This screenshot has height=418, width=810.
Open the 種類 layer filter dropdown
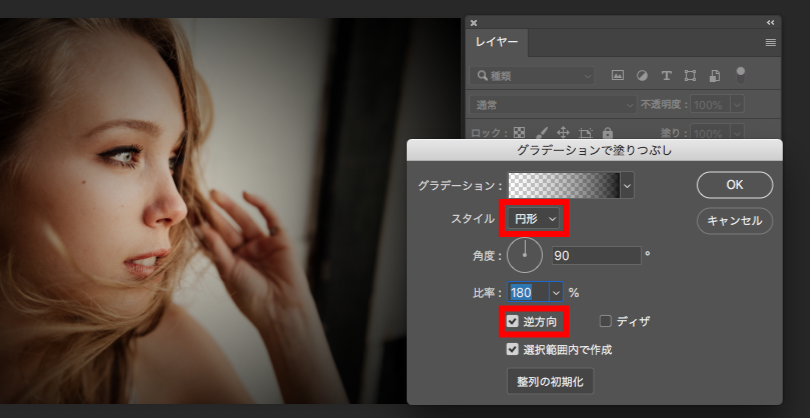click(532, 75)
